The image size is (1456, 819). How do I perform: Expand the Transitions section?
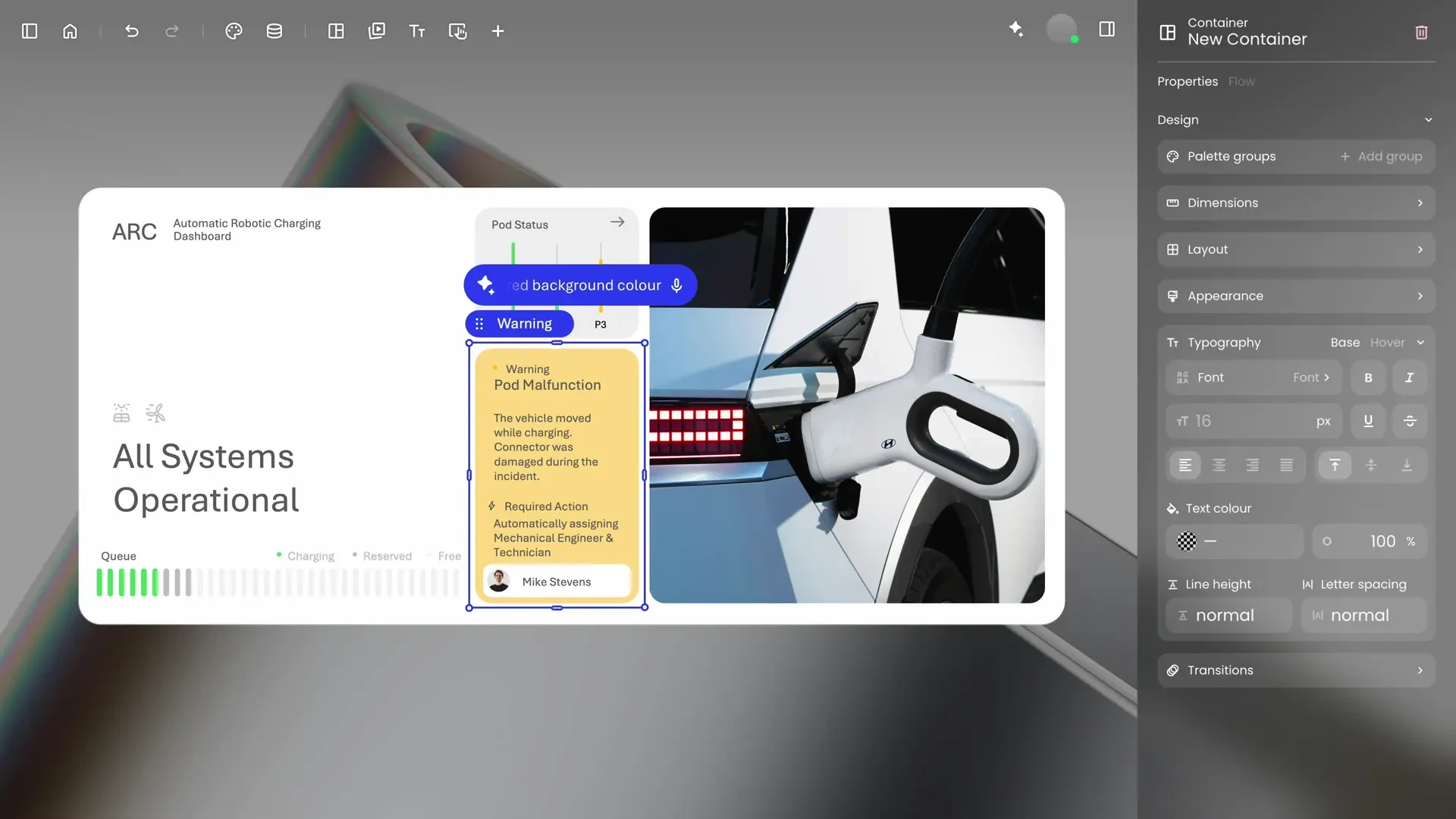1296,670
